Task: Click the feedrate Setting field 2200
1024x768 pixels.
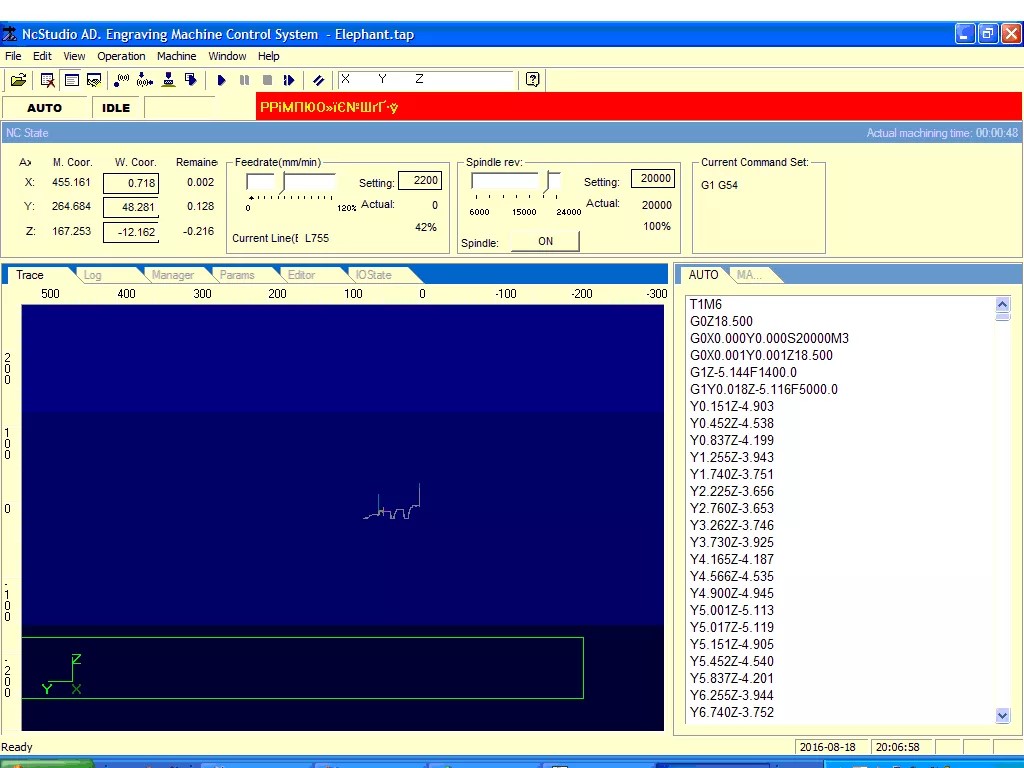Action: coord(420,180)
